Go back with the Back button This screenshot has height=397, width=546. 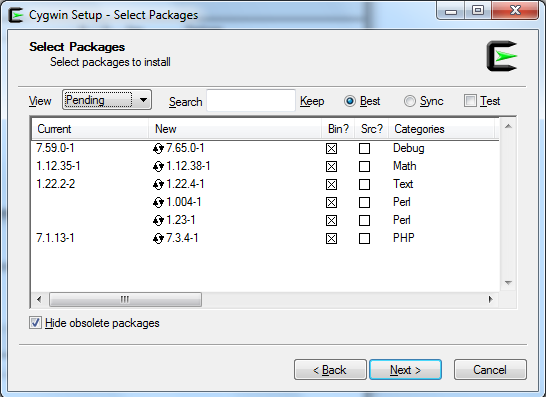[x=330, y=369]
